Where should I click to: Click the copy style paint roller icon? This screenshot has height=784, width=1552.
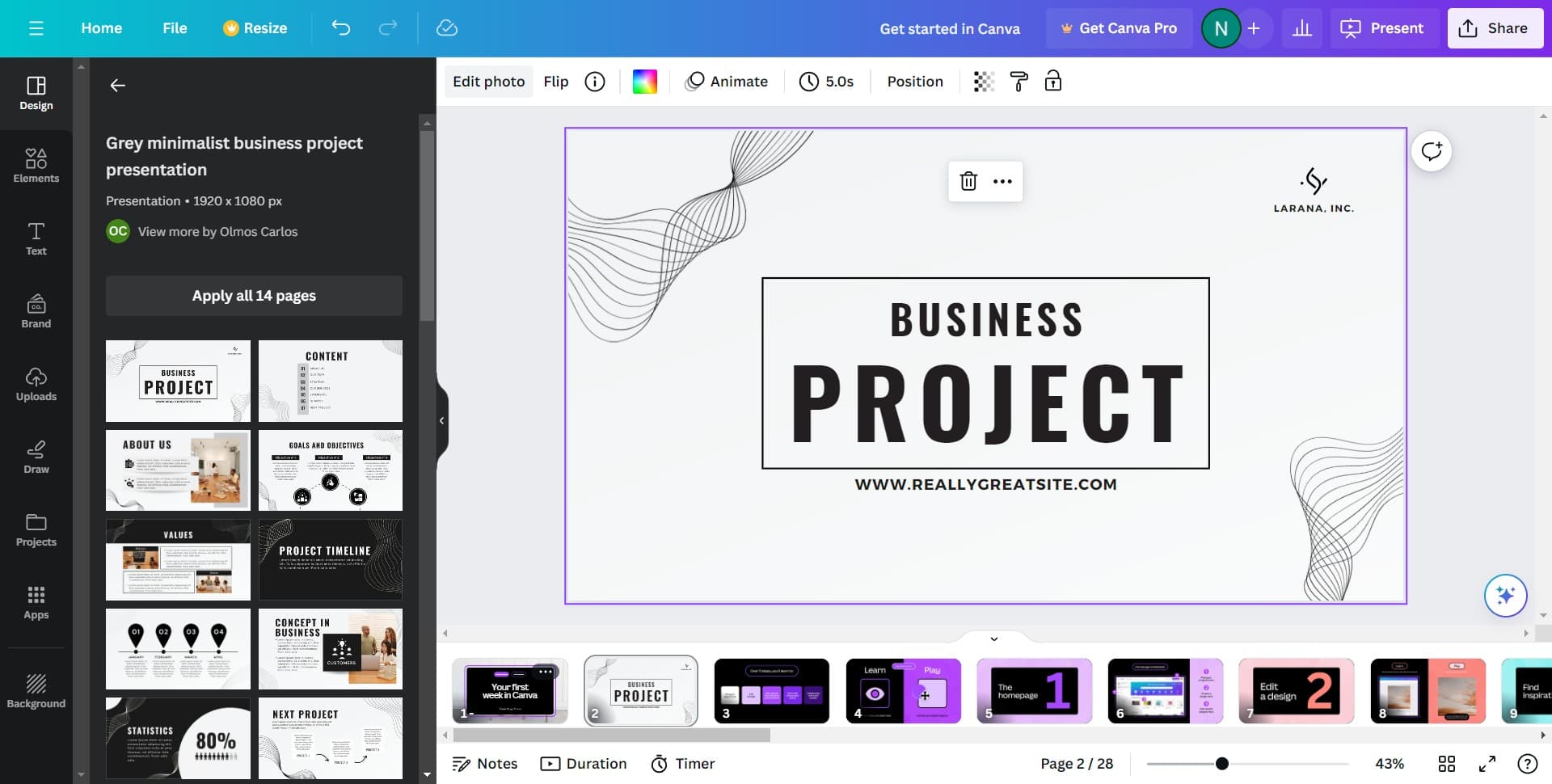1018,82
